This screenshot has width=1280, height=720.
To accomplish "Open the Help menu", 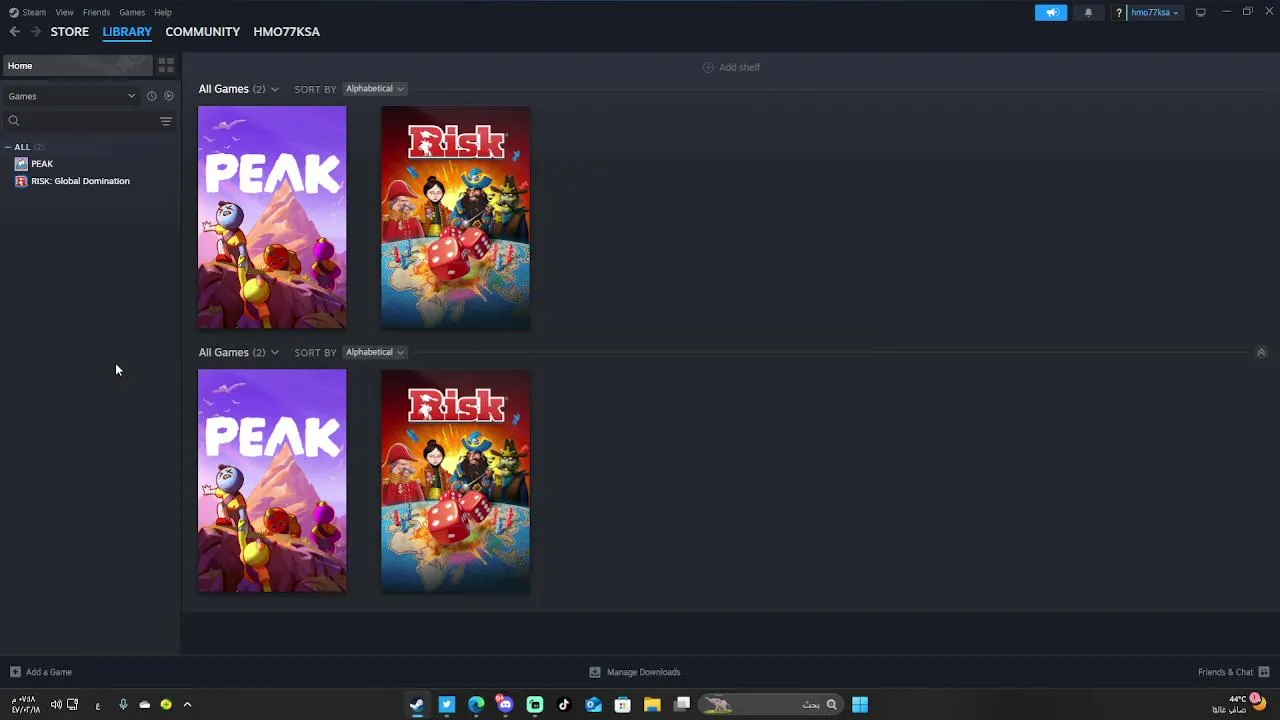I will click(x=163, y=12).
